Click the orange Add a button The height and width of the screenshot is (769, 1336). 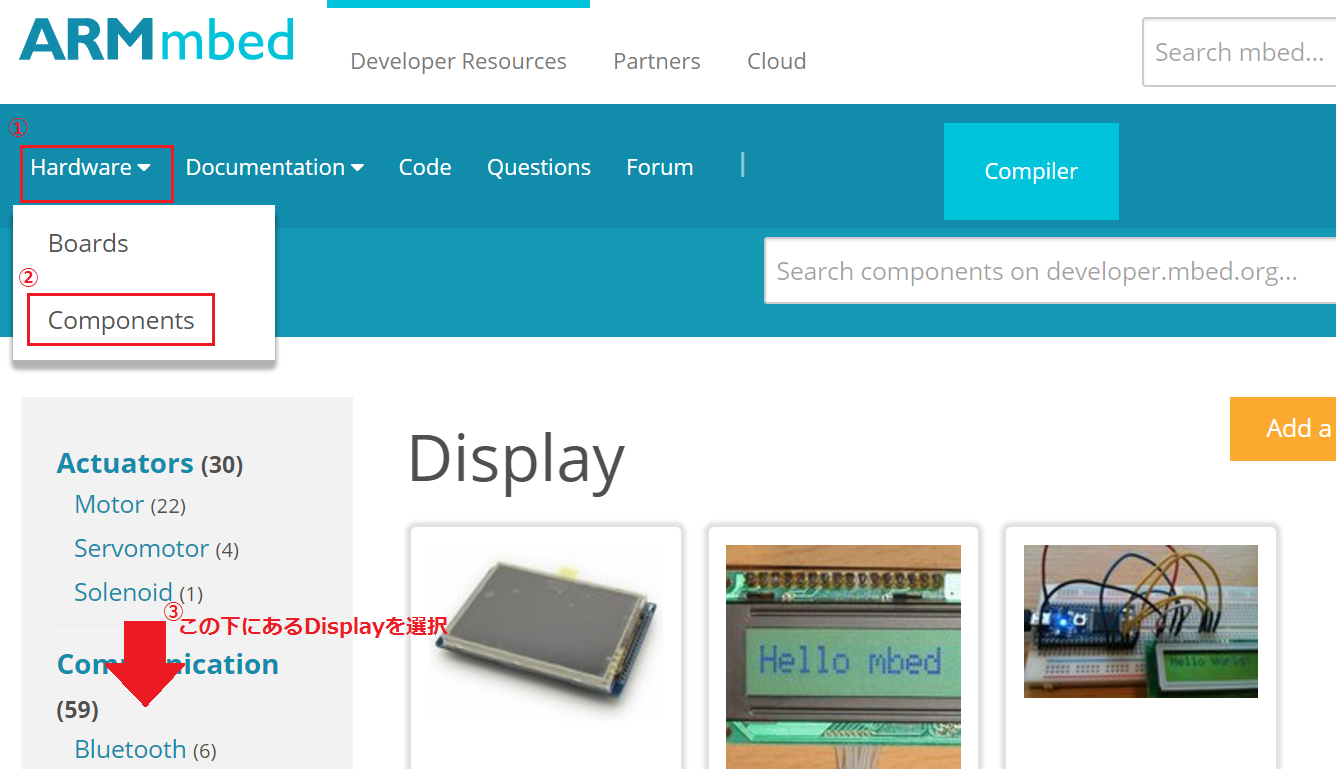click(x=1283, y=429)
